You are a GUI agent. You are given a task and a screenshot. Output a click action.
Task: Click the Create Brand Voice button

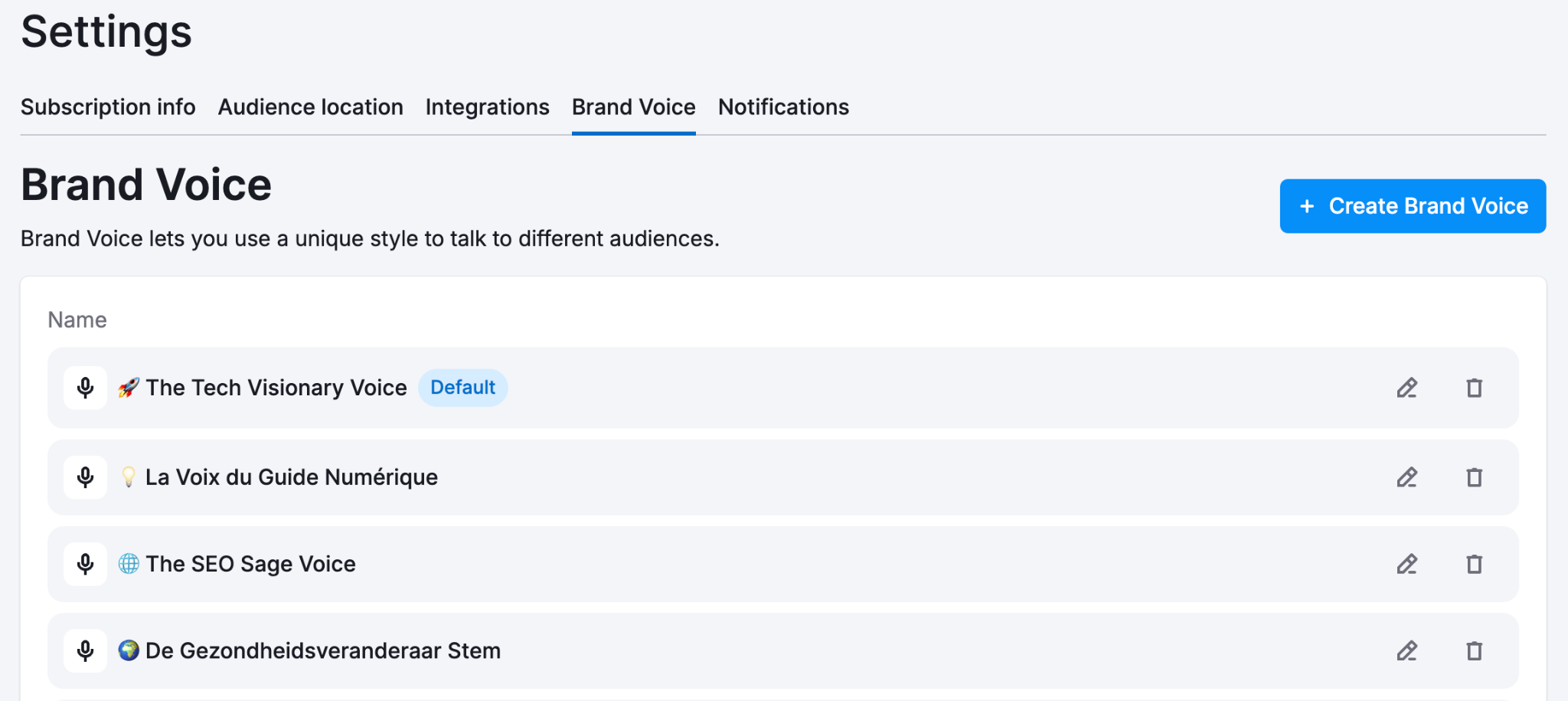pos(1412,205)
